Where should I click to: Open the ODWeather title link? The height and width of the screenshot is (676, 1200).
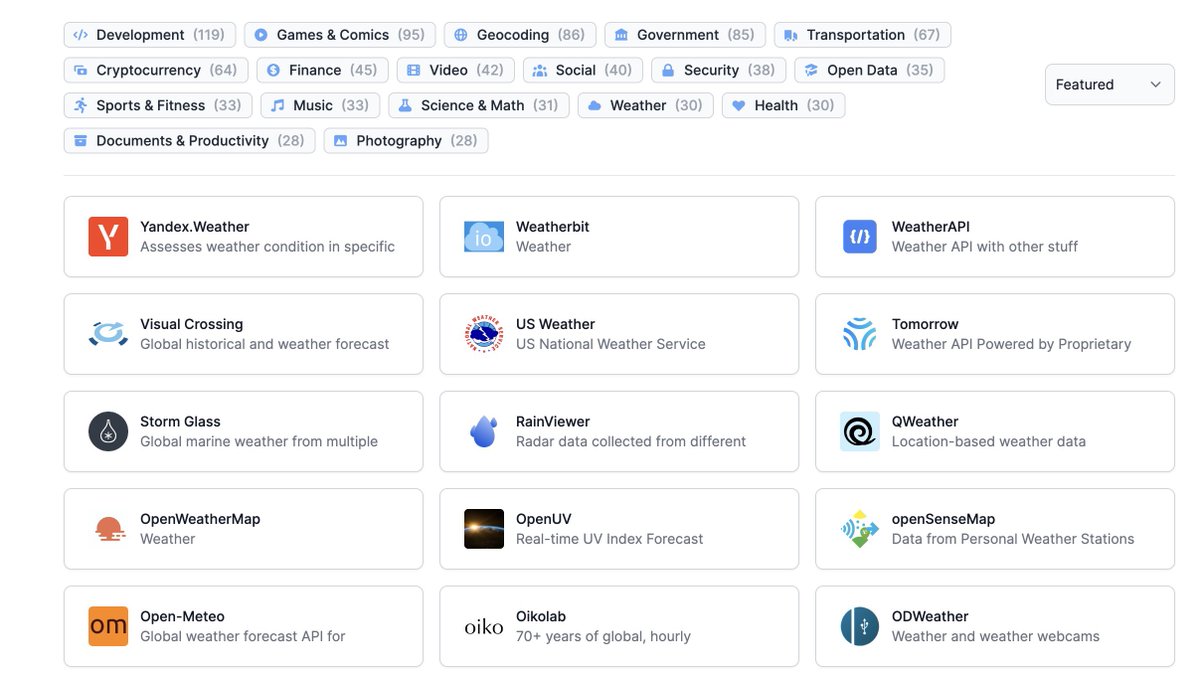pyautogui.click(x=930, y=616)
